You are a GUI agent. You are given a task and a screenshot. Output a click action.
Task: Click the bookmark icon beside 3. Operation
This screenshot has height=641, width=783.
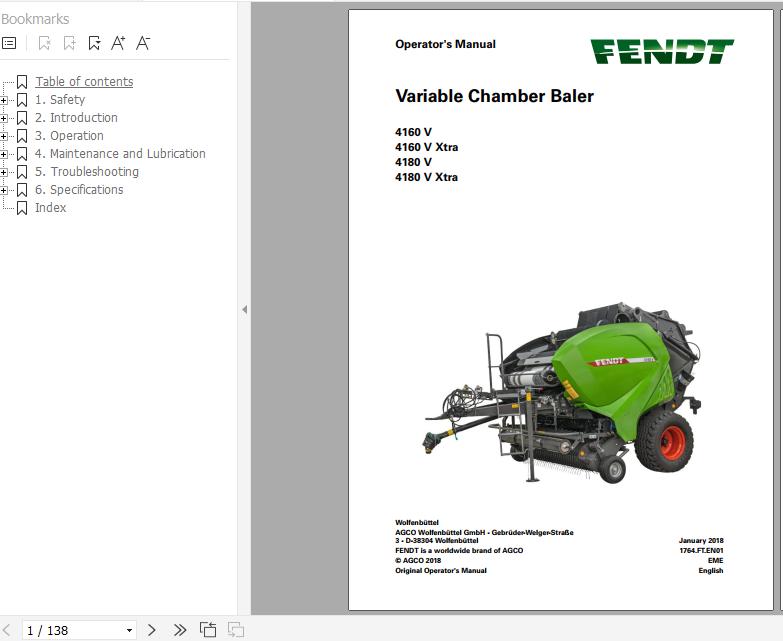pos(22,136)
